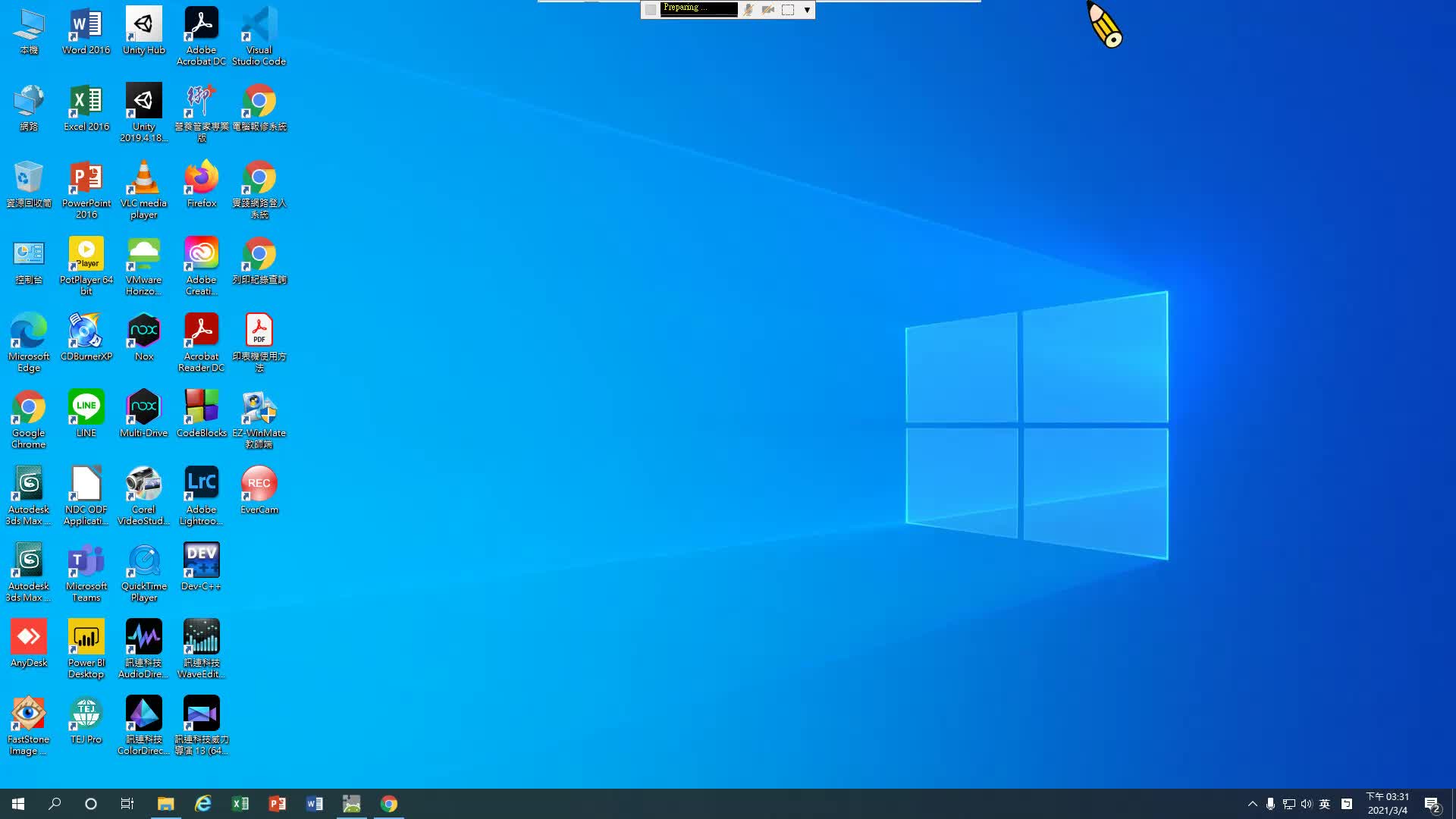This screenshot has height=819, width=1456.
Task: Select the Unity Hub desktop icon
Action: click(x=143, y=31)
